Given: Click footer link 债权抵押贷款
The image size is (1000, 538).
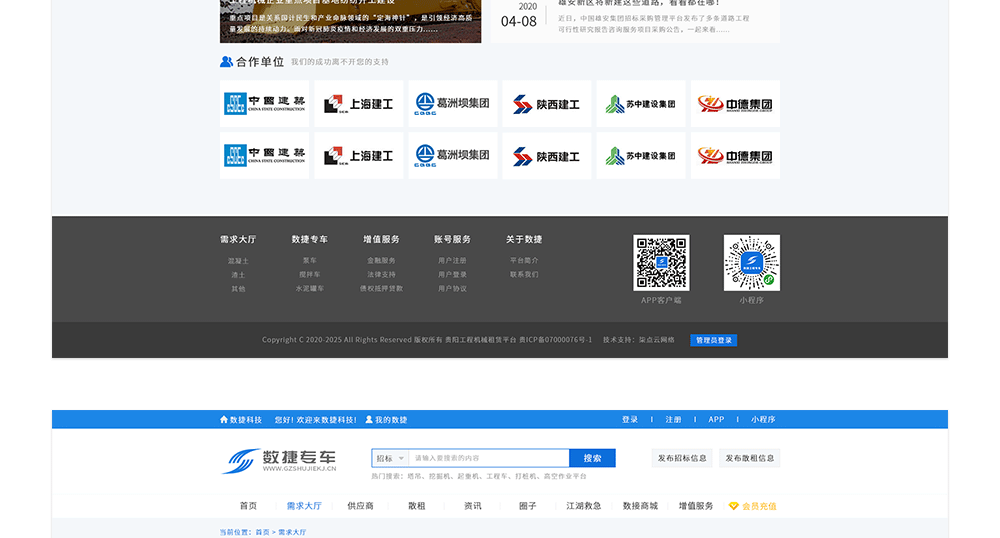Looking at the screenshot, I should 381,289.
